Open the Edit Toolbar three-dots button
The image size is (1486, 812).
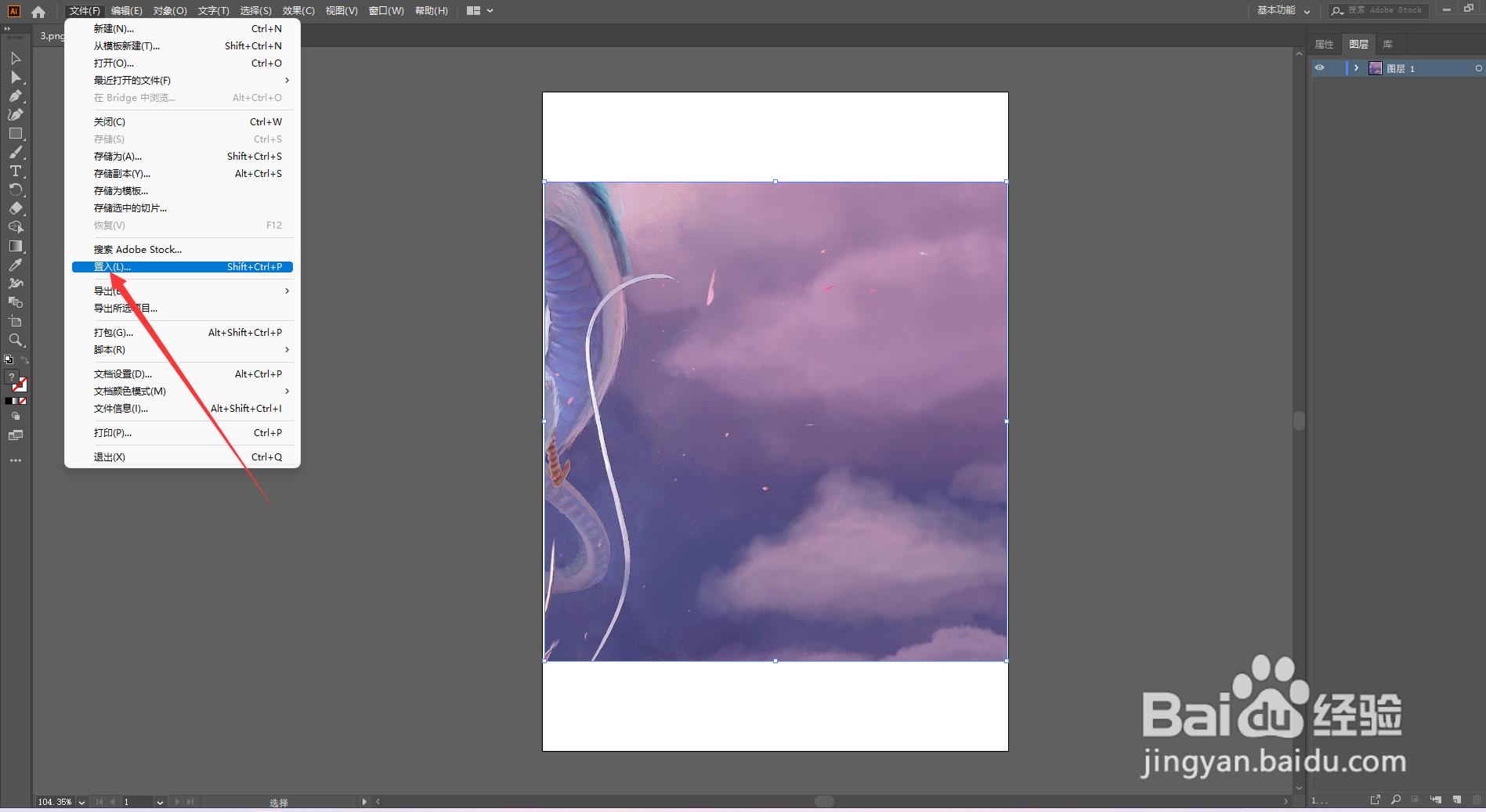16,460
